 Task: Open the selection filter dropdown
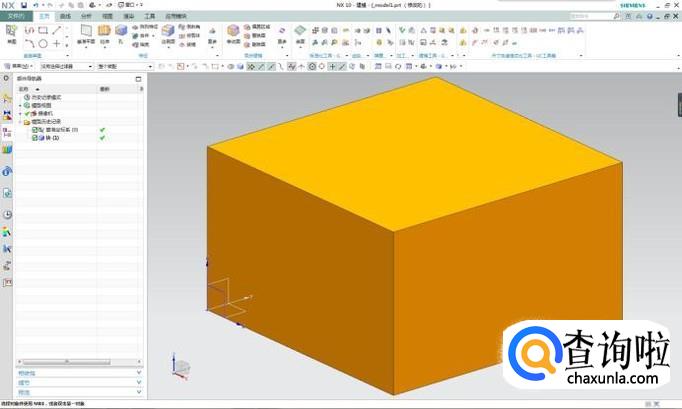61,66
